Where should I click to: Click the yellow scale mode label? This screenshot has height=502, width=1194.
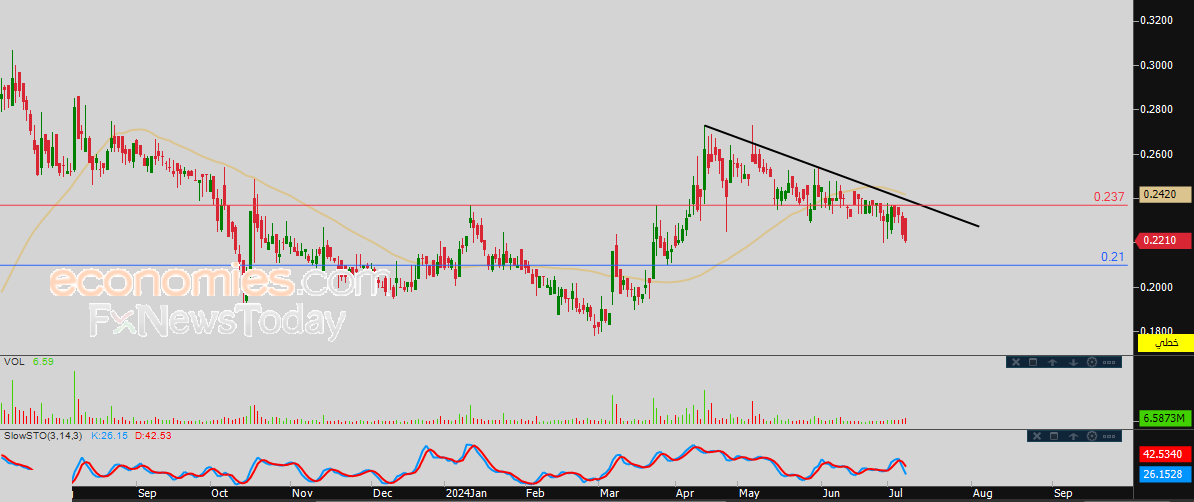[x=1165, y=343]
